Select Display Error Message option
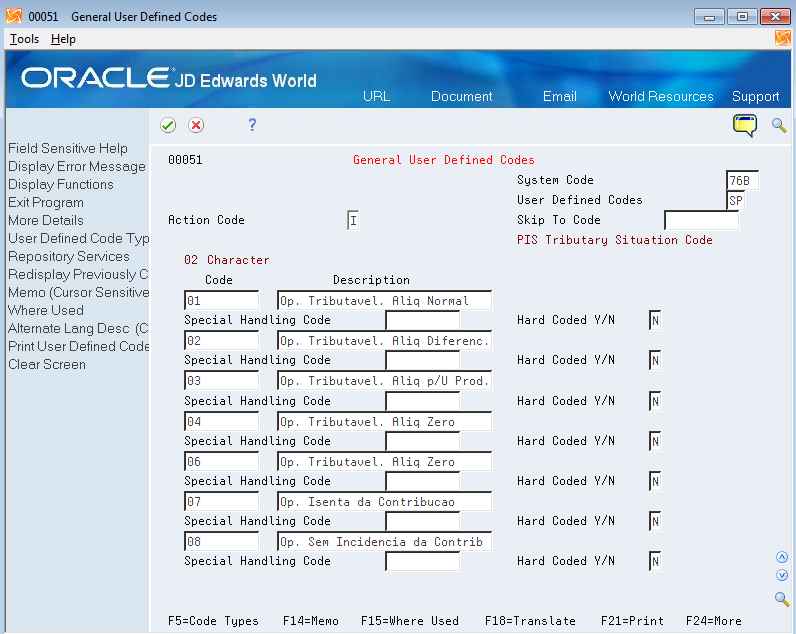The height and width of the screenshot is (634, 796). click(x=77, y=166)
